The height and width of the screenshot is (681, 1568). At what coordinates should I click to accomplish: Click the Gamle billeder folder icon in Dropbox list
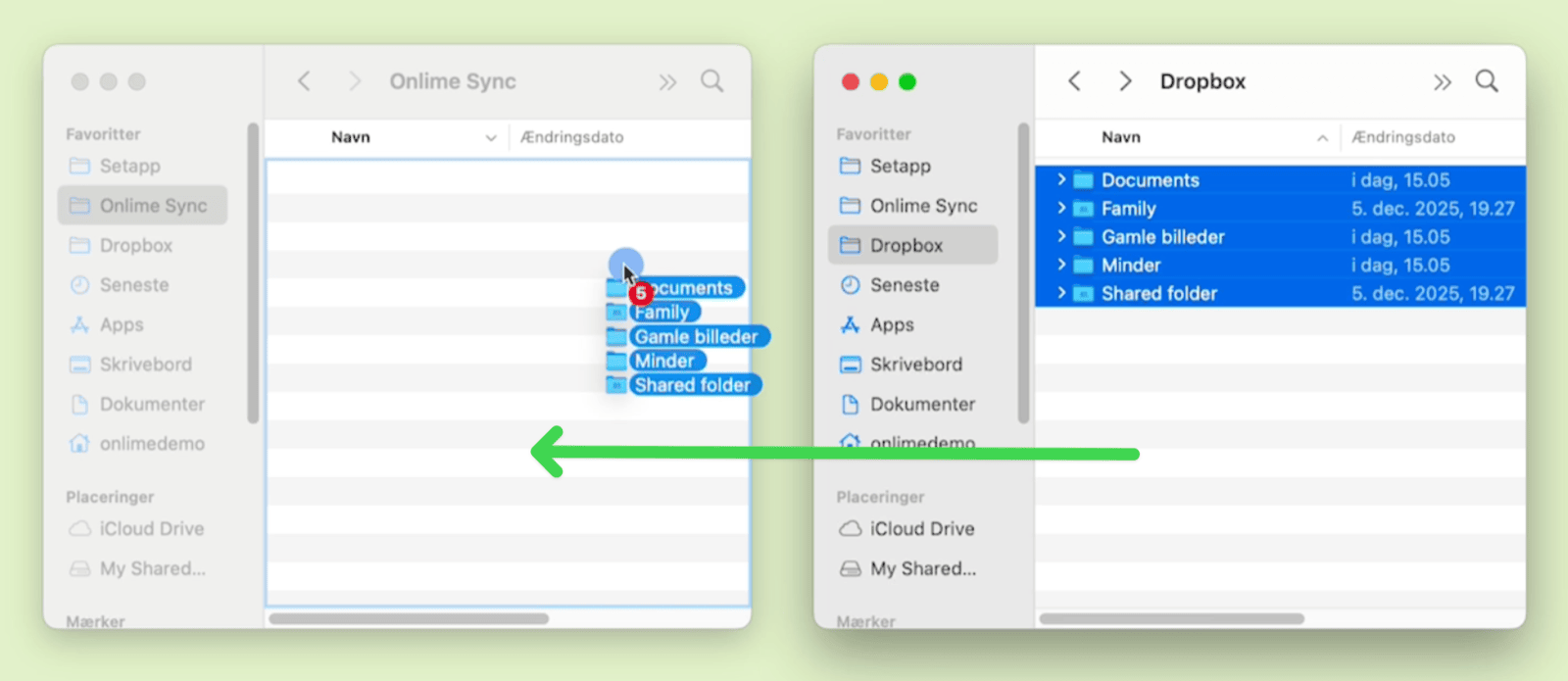click(x=1083, y=237)
